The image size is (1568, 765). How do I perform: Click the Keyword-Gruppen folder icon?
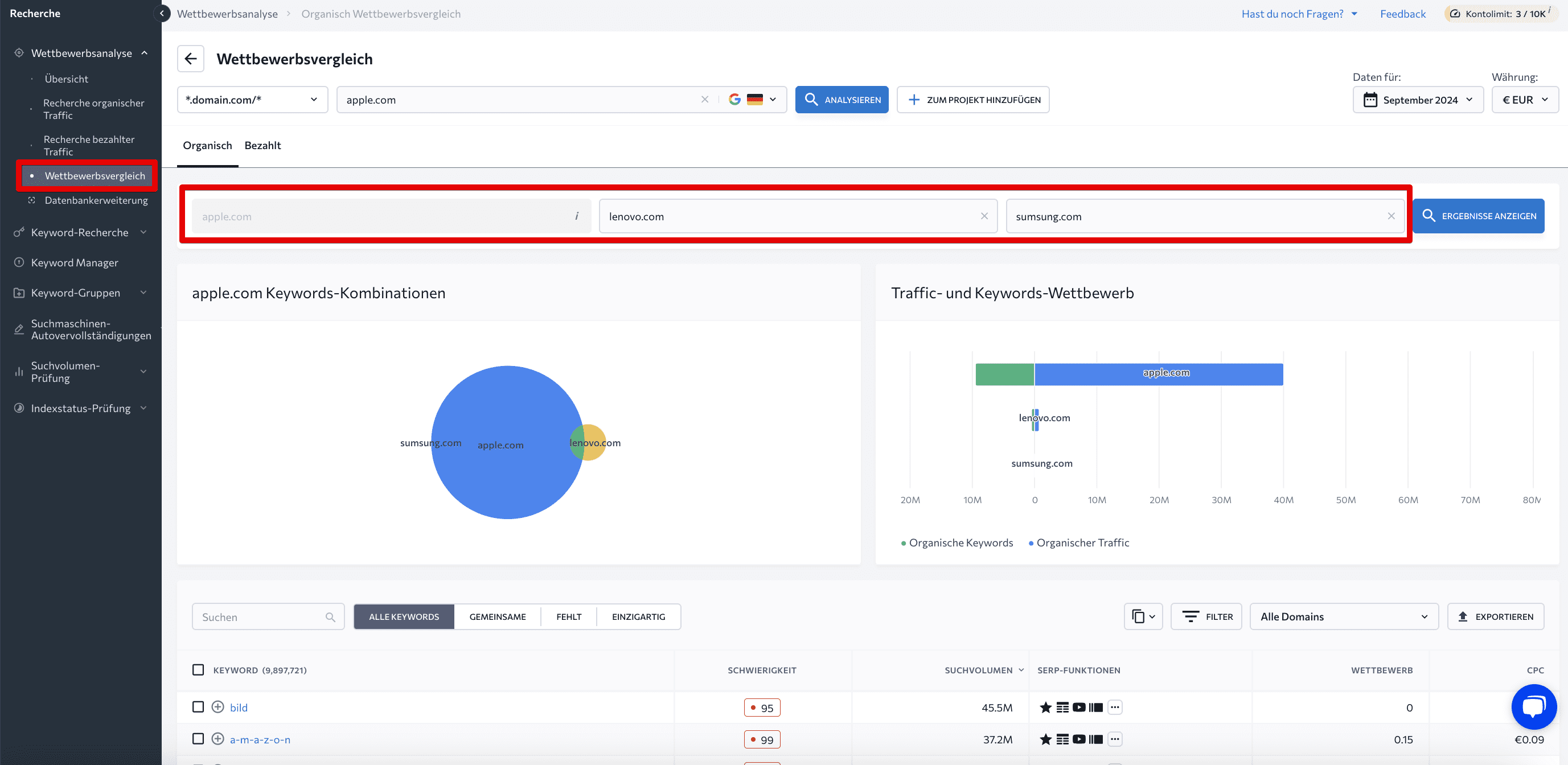(x=19, y=293)
